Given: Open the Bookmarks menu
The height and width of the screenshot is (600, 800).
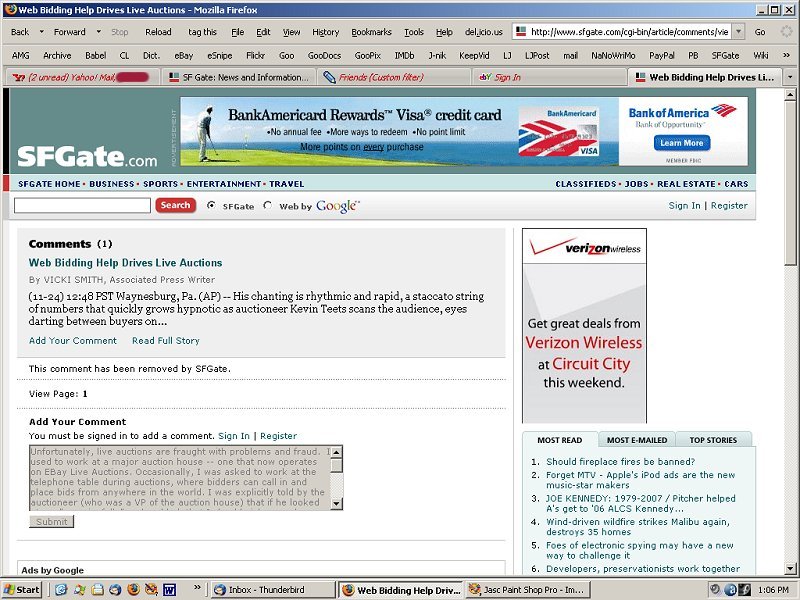Looking at the screenshot, I should tap(371, 32).
